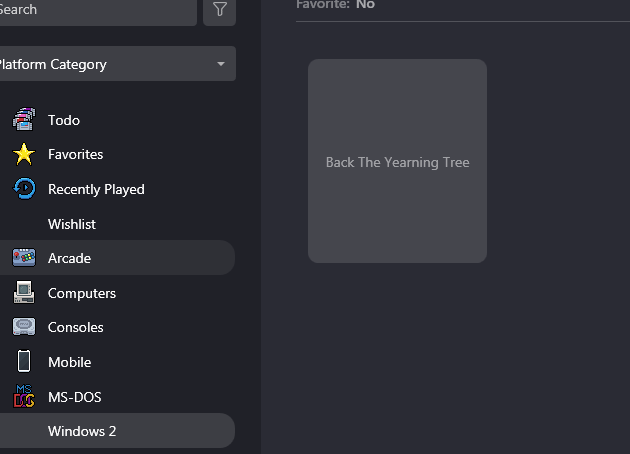Select the Computers category label
Image resolution: width=630 pixels, height=454 pixels.
(82, 293)
